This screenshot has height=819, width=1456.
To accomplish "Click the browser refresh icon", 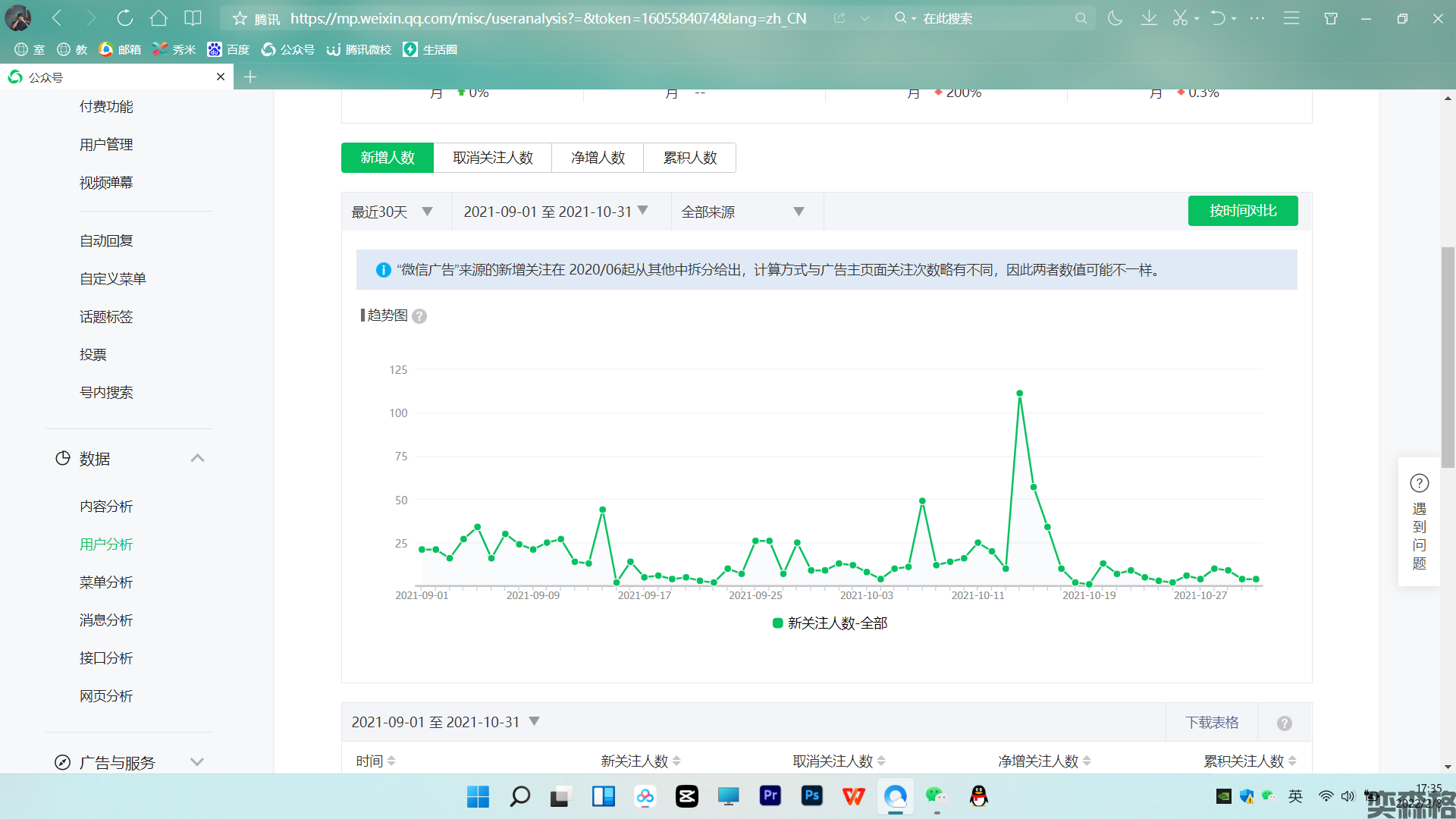I will [125, 18].
